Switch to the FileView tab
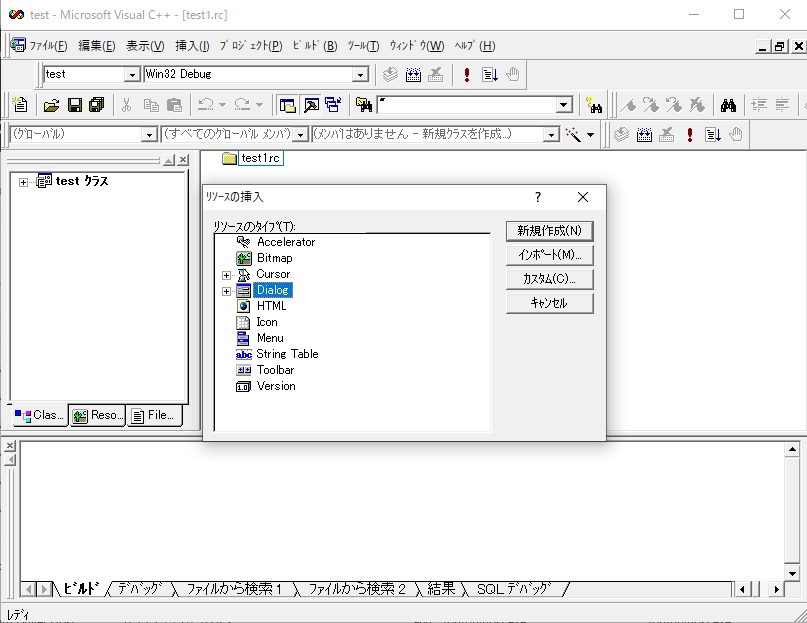807x623 pixels. (x=154, y=415)
